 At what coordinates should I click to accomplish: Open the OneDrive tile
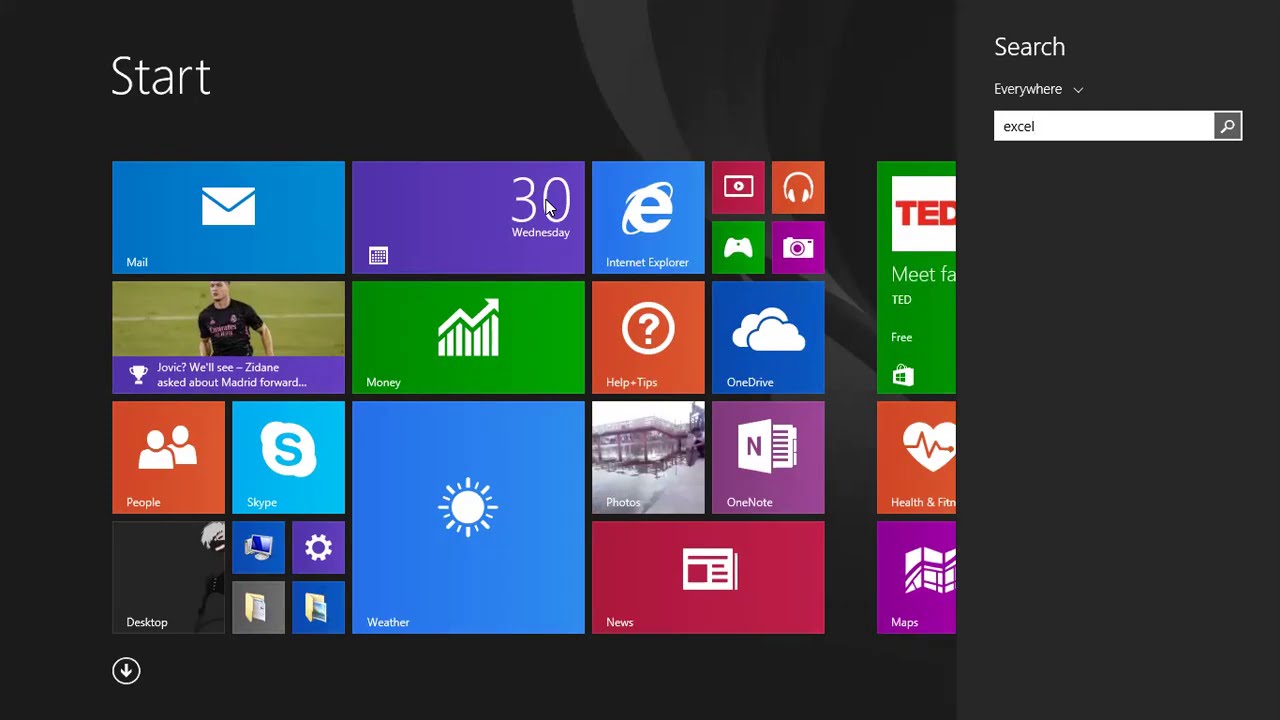click(x=768, y=337)
